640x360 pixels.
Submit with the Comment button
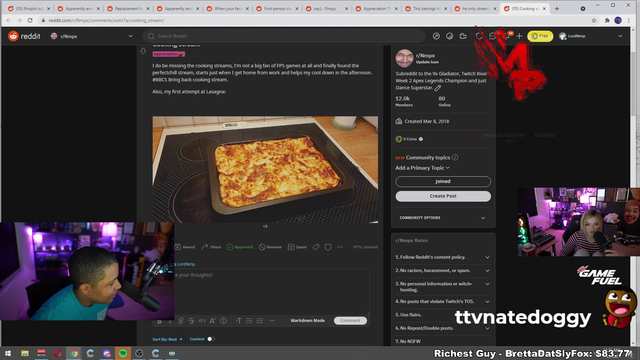(350, 321)
